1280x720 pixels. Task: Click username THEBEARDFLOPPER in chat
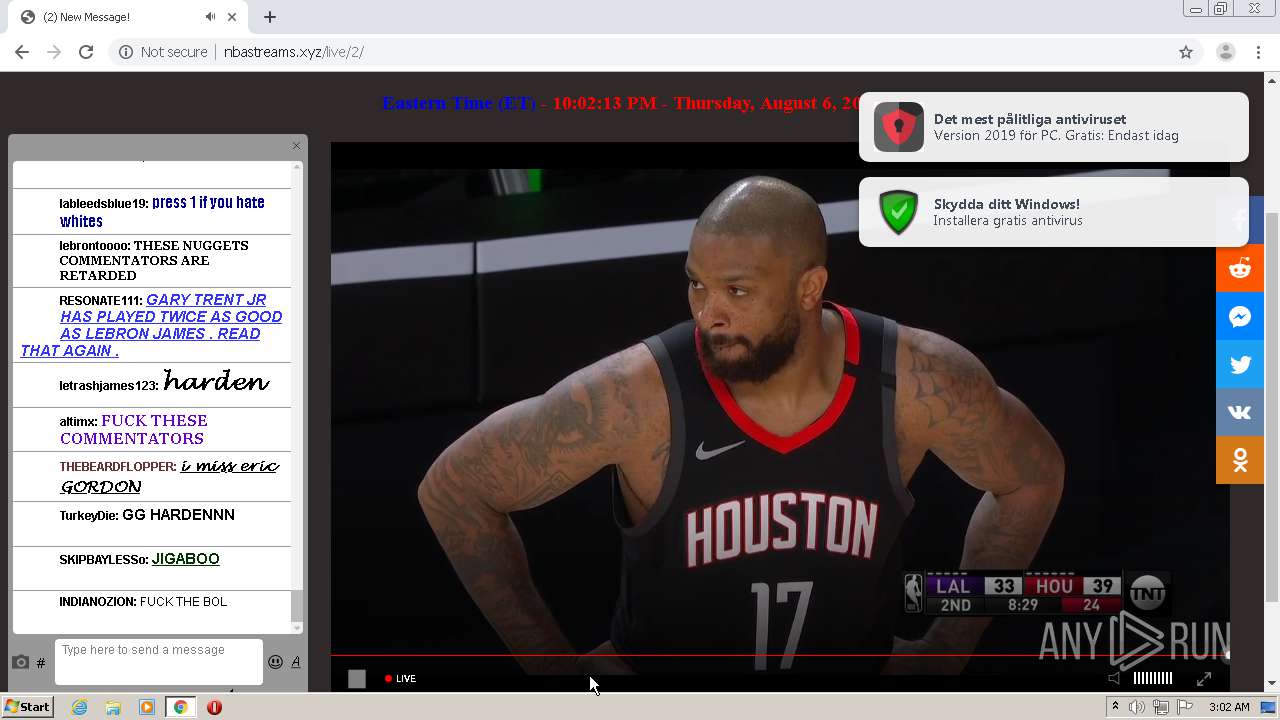[117, 467]
